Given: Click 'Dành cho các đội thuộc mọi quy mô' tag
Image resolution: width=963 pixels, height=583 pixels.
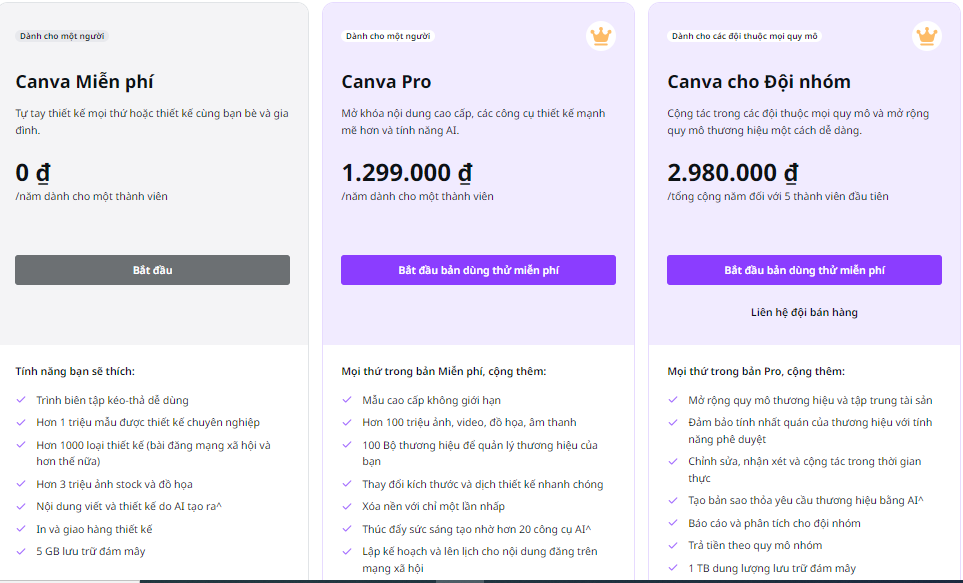Looking at the screenshot, I should [744, 36].
